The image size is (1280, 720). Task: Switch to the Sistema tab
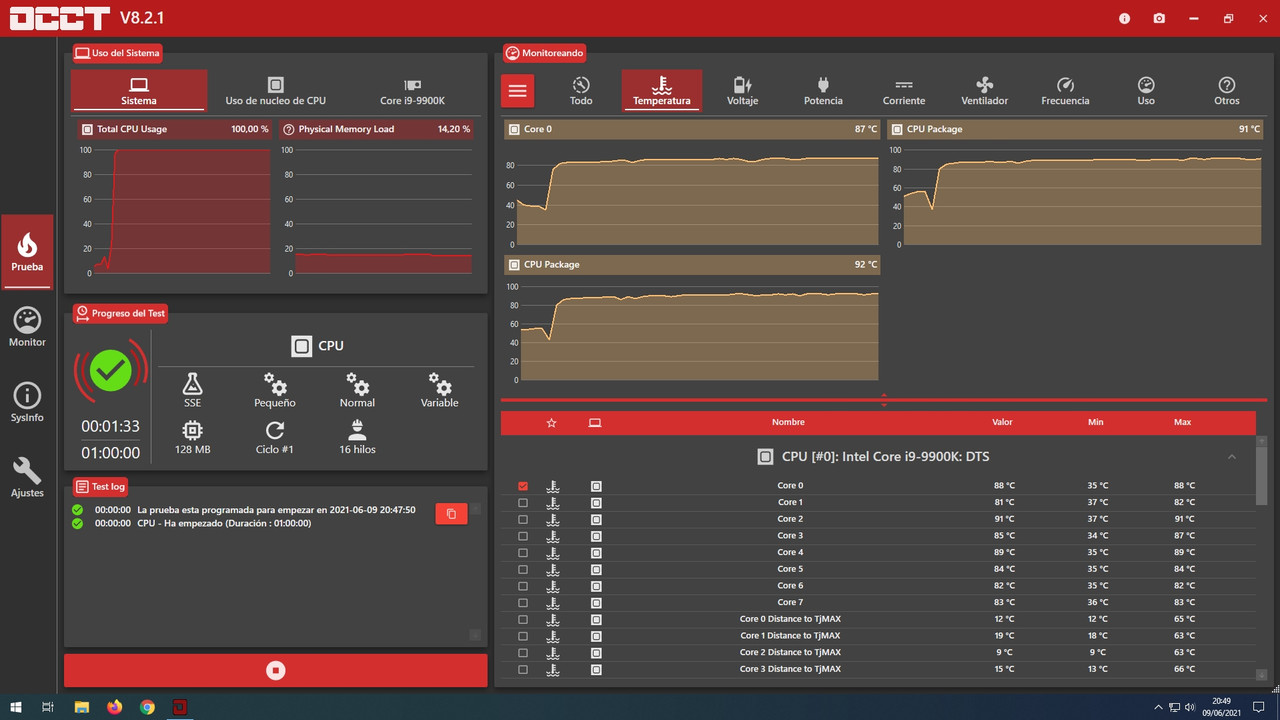click(139, 90)
